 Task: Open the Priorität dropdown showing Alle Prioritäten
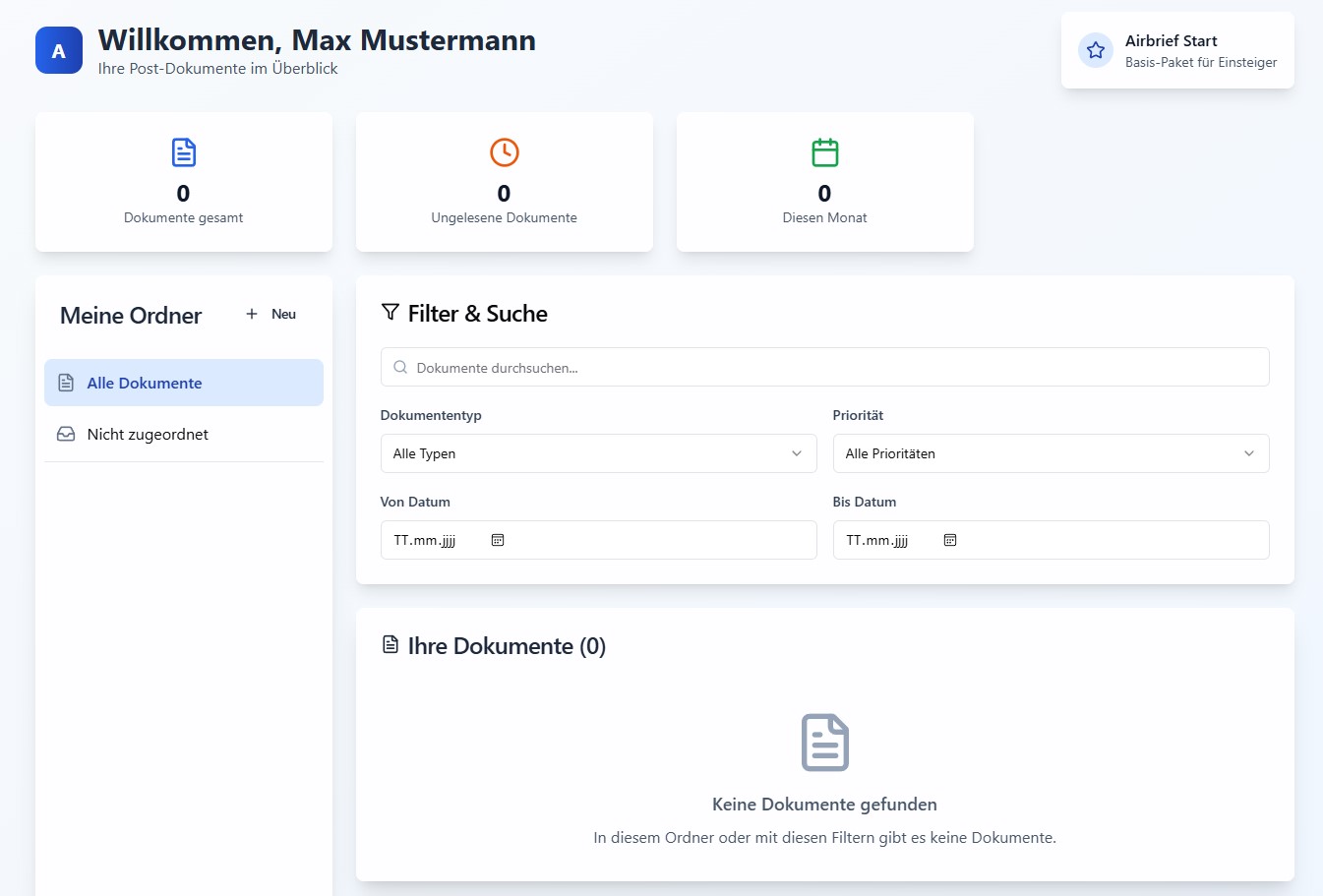[1051, 453]
